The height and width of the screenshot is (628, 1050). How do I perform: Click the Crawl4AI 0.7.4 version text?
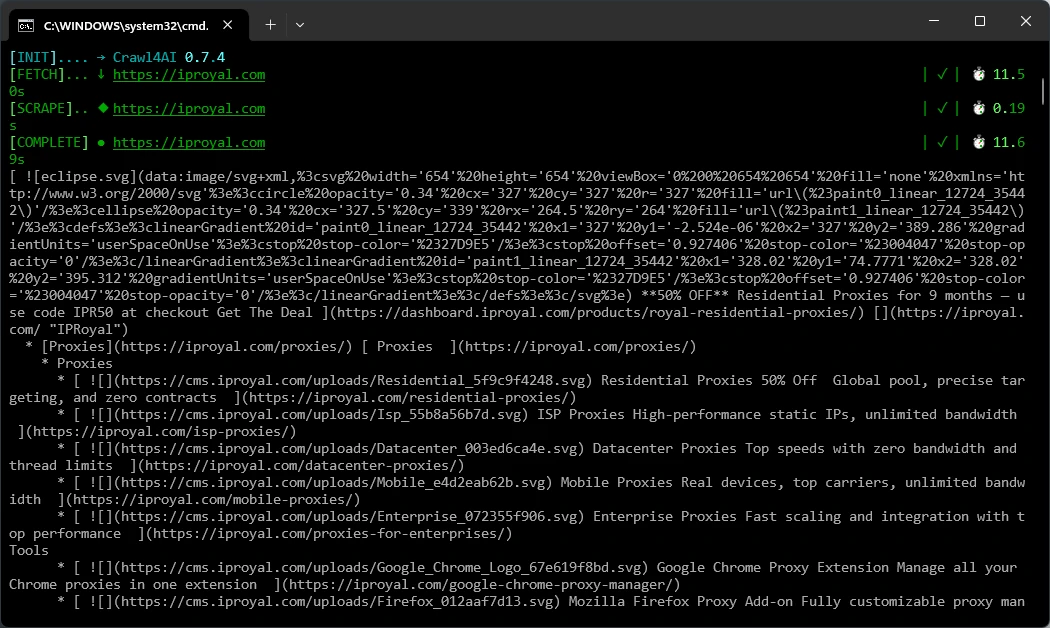(168, 57)
